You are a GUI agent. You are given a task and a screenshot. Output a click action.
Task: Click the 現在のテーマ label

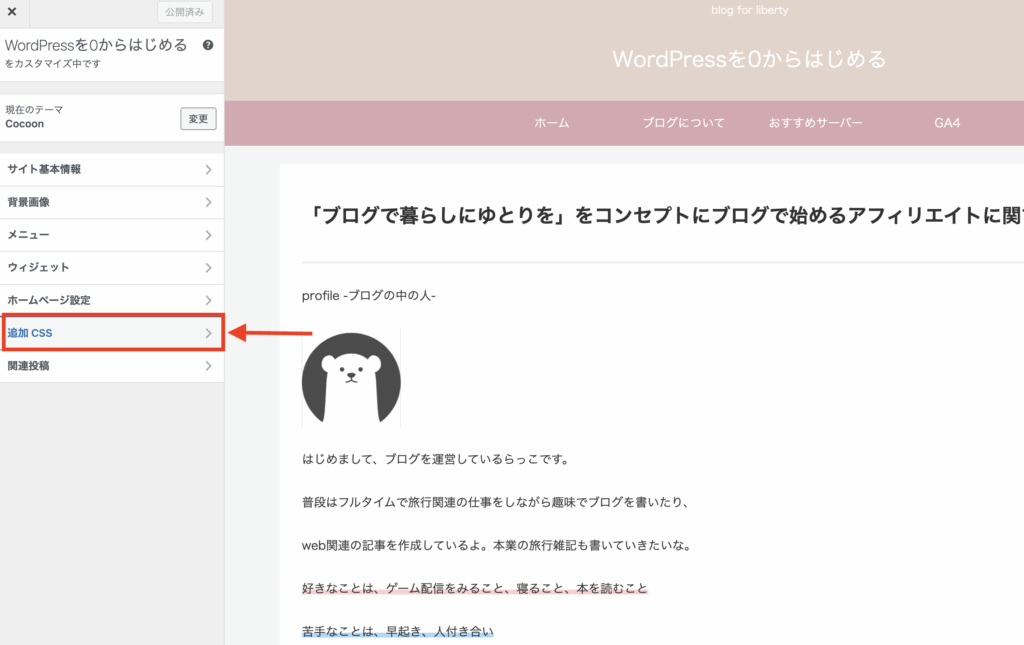34,110
